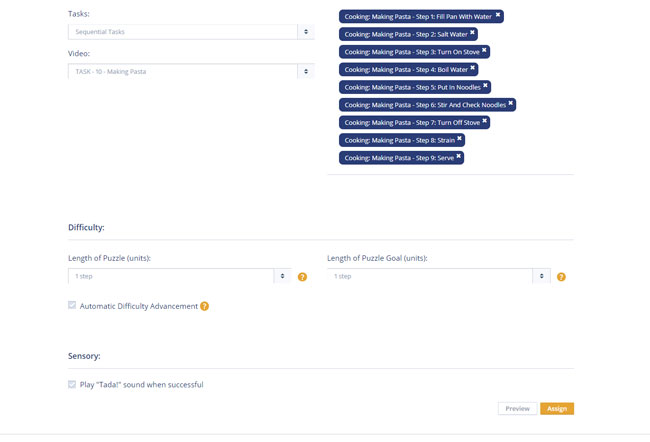Open the Sequential Tasks dropdown
The image size is (650, 442).
(x=191, y=32)
